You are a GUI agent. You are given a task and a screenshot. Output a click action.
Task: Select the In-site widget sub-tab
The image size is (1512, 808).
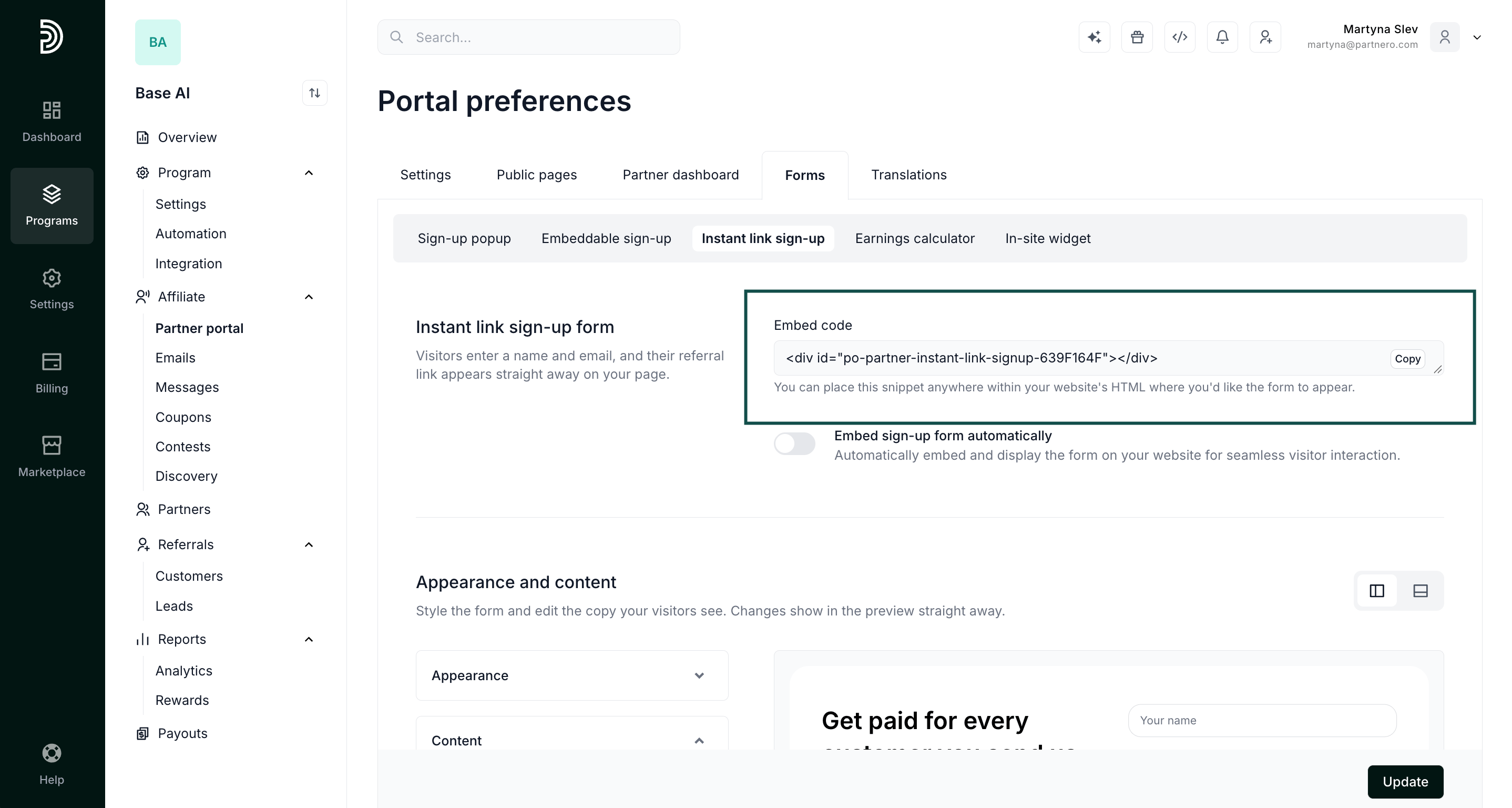point(1048,238)
